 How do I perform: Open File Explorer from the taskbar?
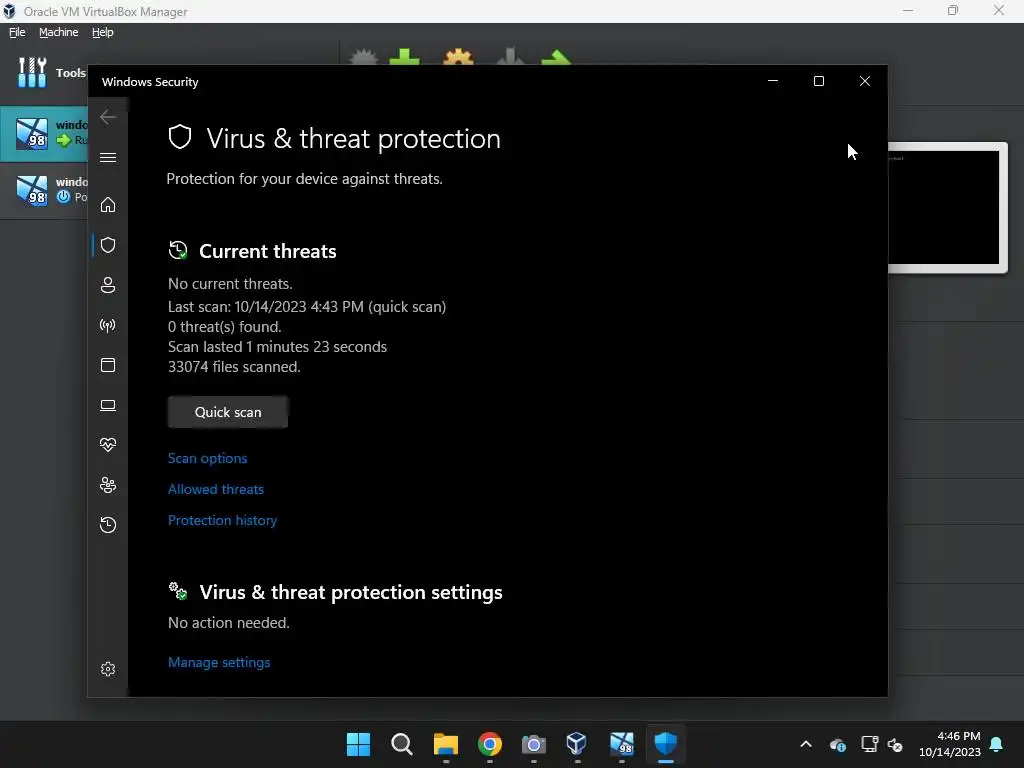[445, 744]
